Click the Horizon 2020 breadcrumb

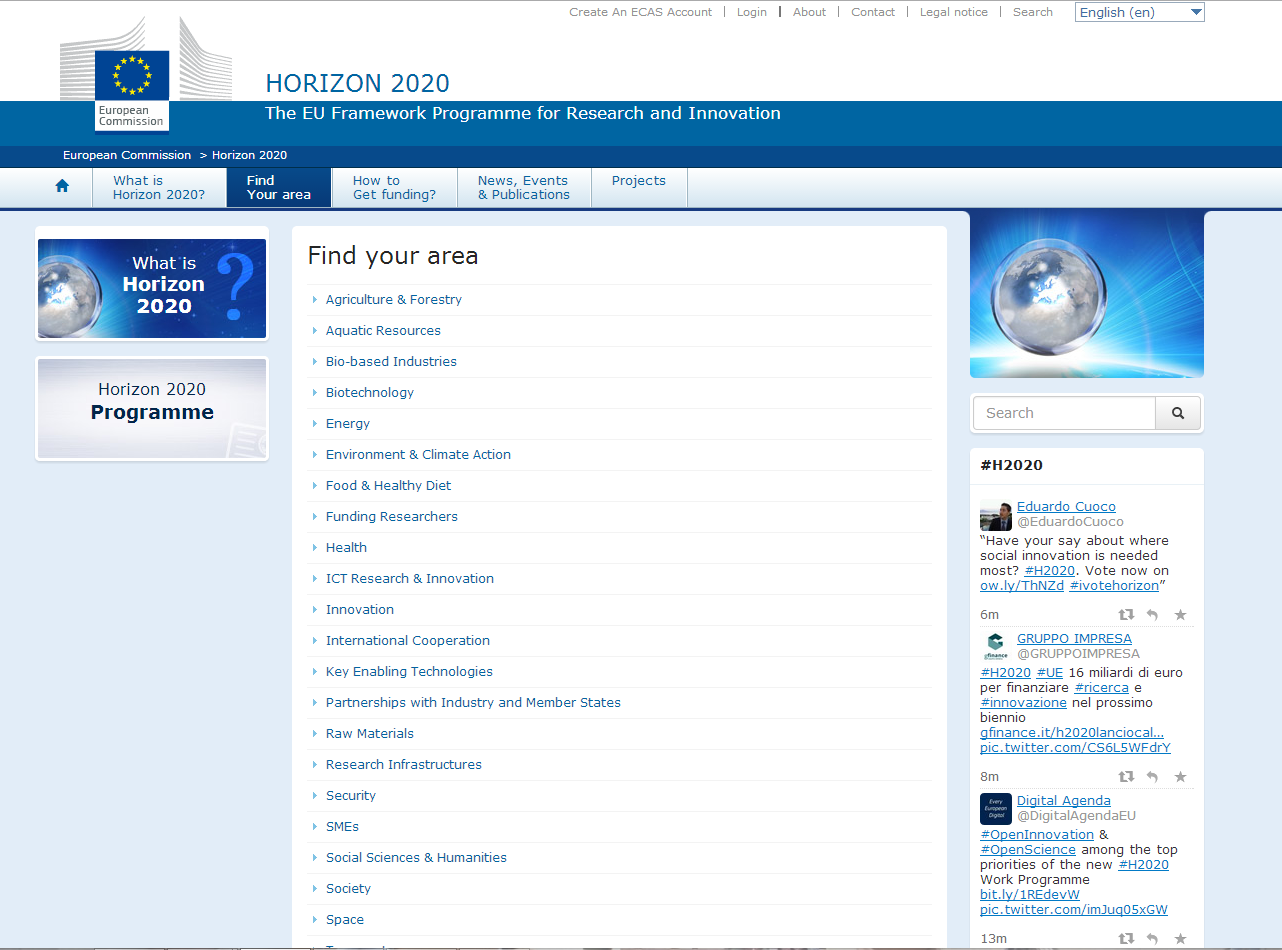(x=250, y=155)
